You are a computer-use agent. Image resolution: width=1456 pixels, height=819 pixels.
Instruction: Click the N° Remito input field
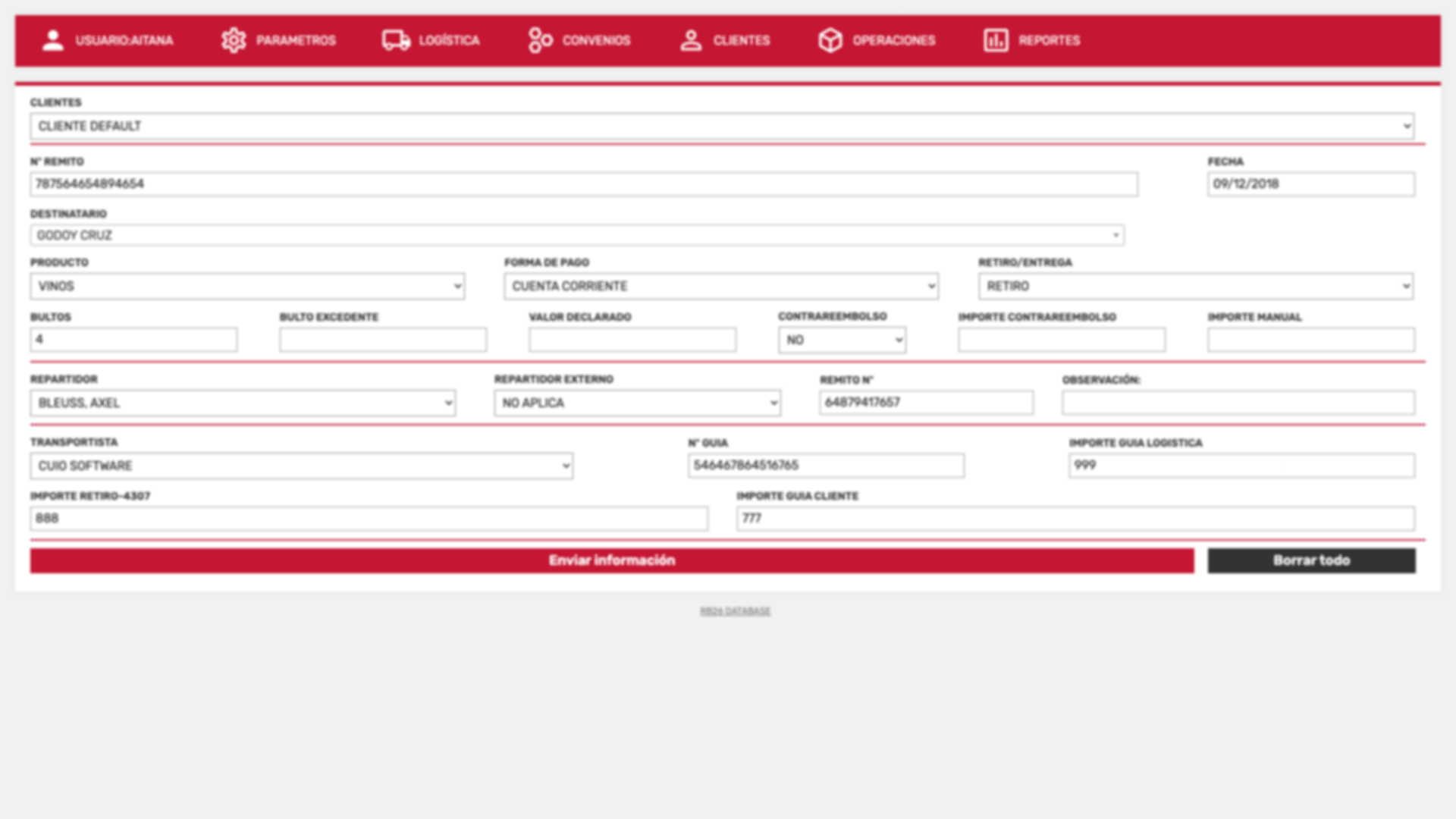click(584, 184)
